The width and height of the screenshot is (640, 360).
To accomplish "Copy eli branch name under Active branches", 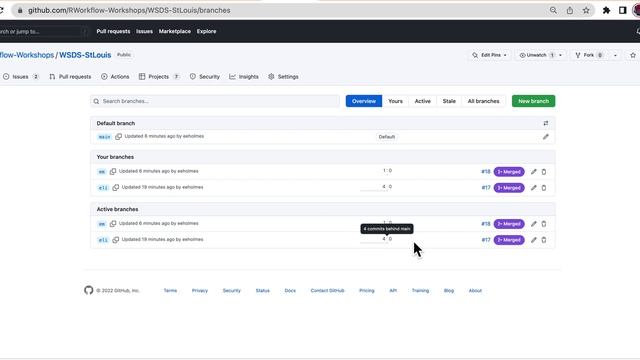I will tap(116, 240).
